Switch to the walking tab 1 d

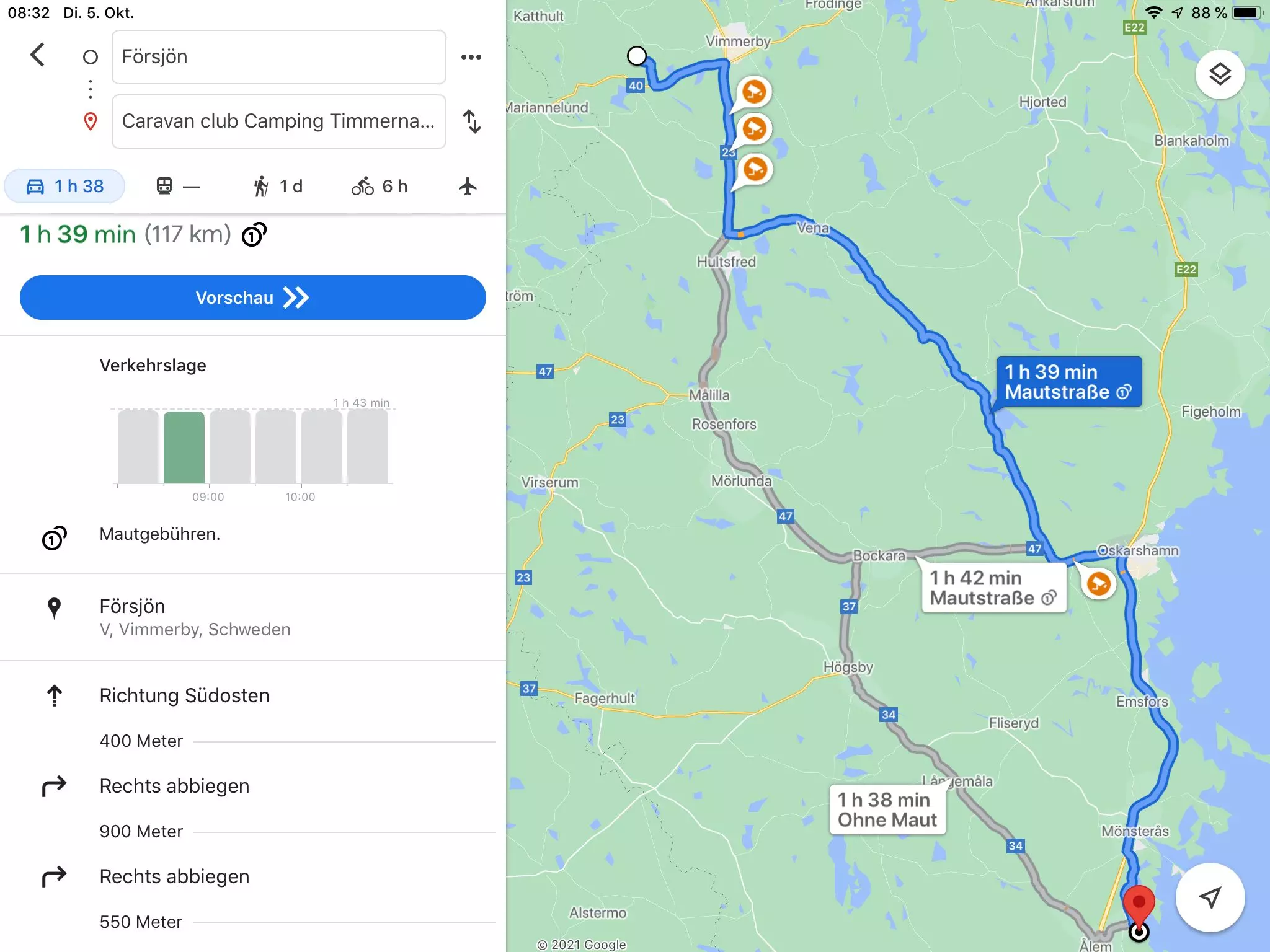(278, 186)
